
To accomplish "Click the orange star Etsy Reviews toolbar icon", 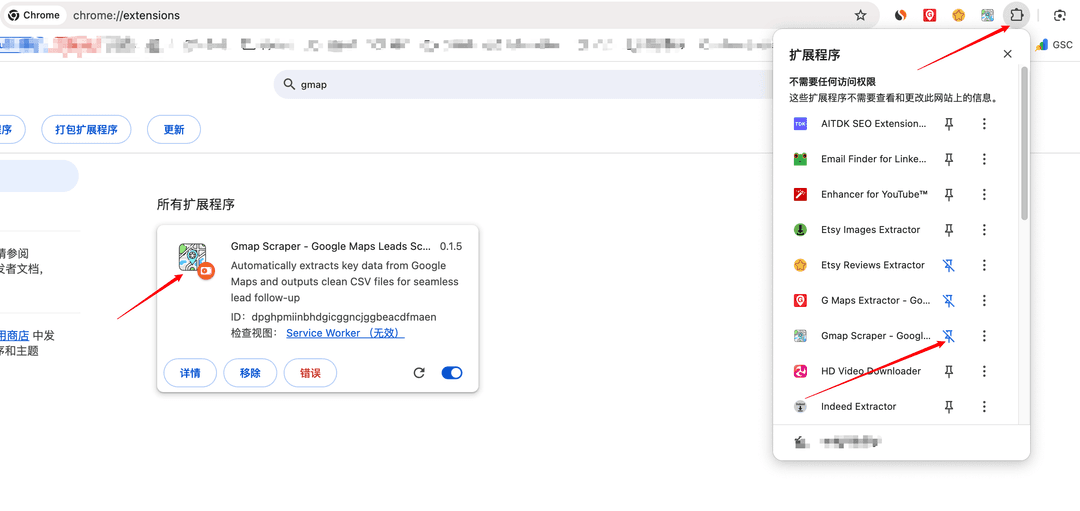I will coord(958,15).
